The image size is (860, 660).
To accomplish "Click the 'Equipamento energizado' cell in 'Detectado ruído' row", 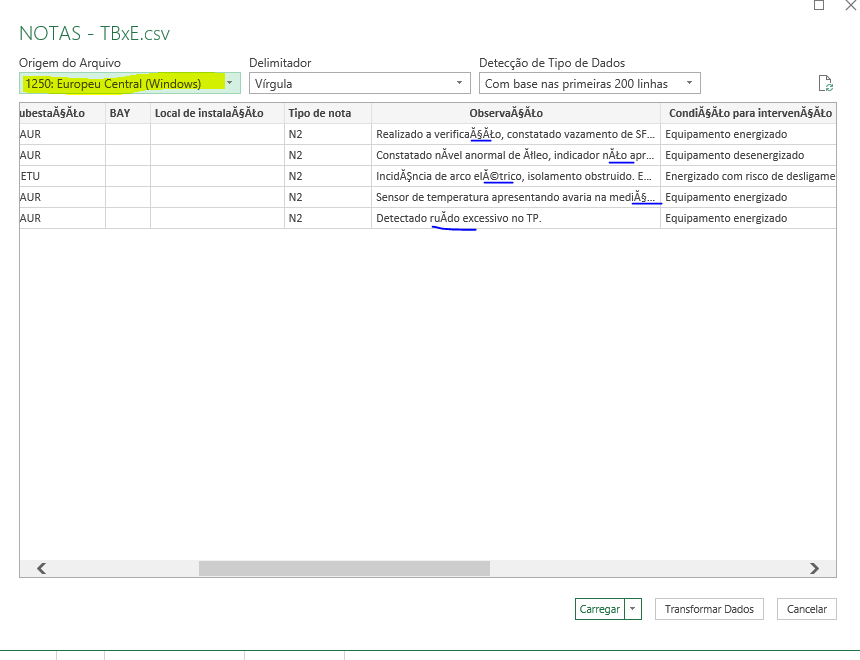I will pos(749,218).
